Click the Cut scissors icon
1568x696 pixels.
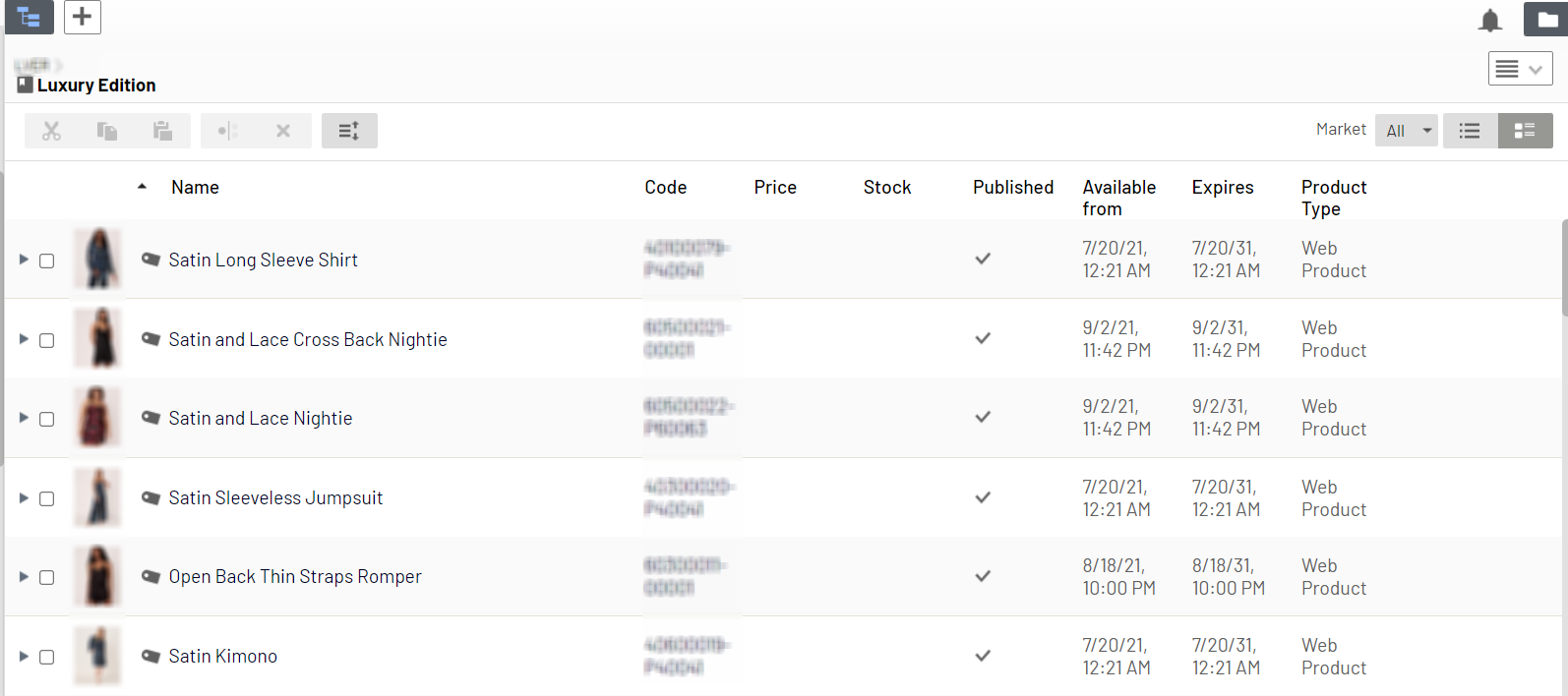click(x=51, y=131)
